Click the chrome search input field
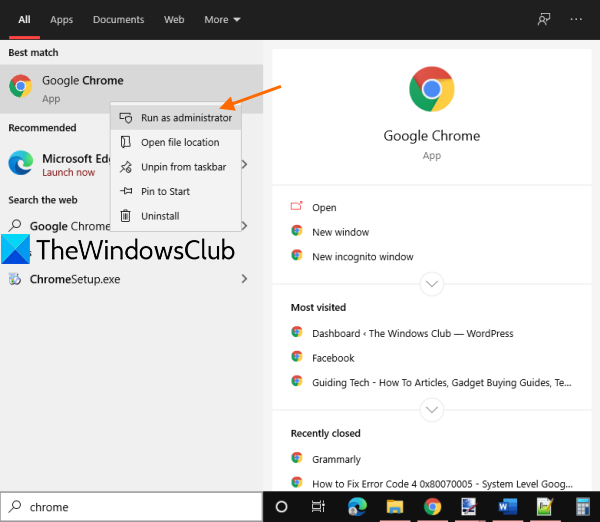 pos(131,507)
